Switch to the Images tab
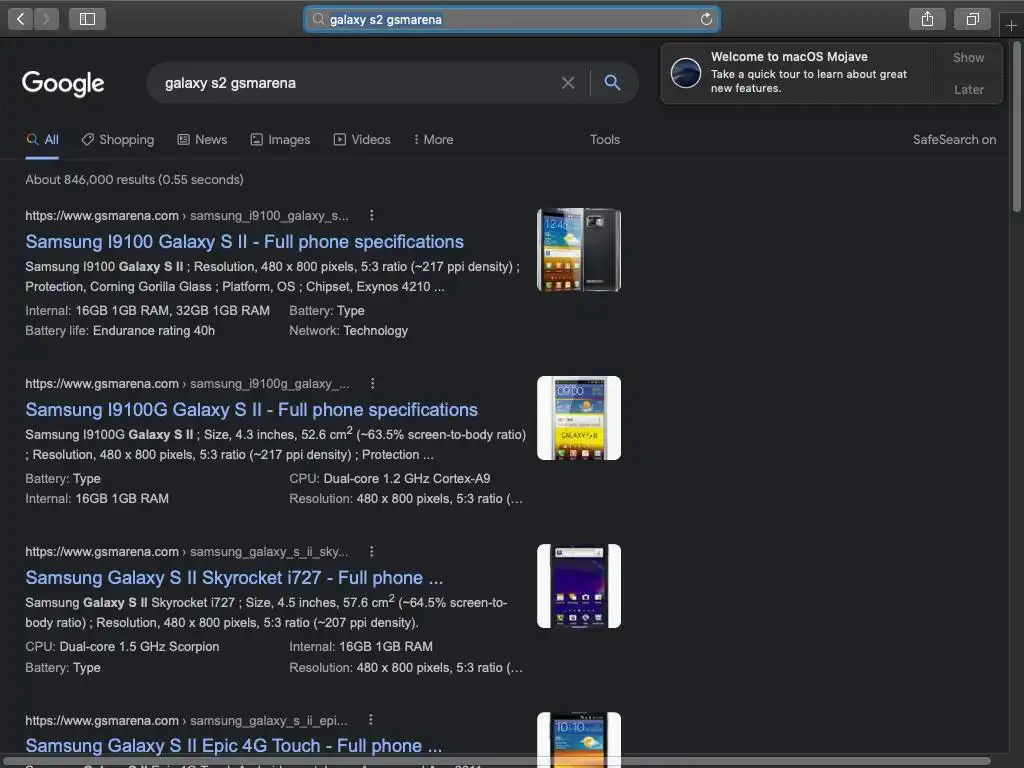The width and height of the screenshot is (1024, 768). [280, 140]
